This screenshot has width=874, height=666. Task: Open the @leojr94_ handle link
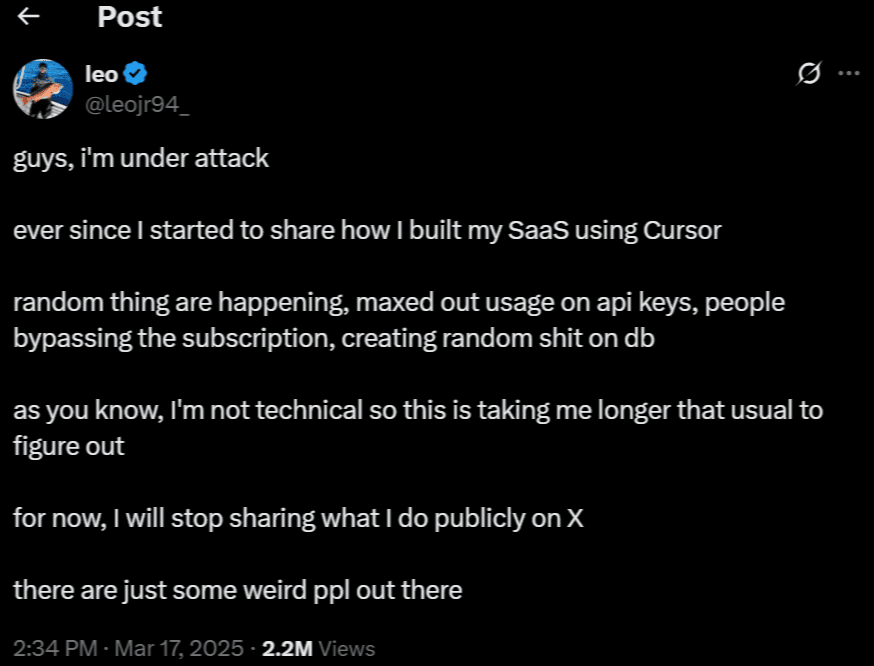(x=137, y=104)
